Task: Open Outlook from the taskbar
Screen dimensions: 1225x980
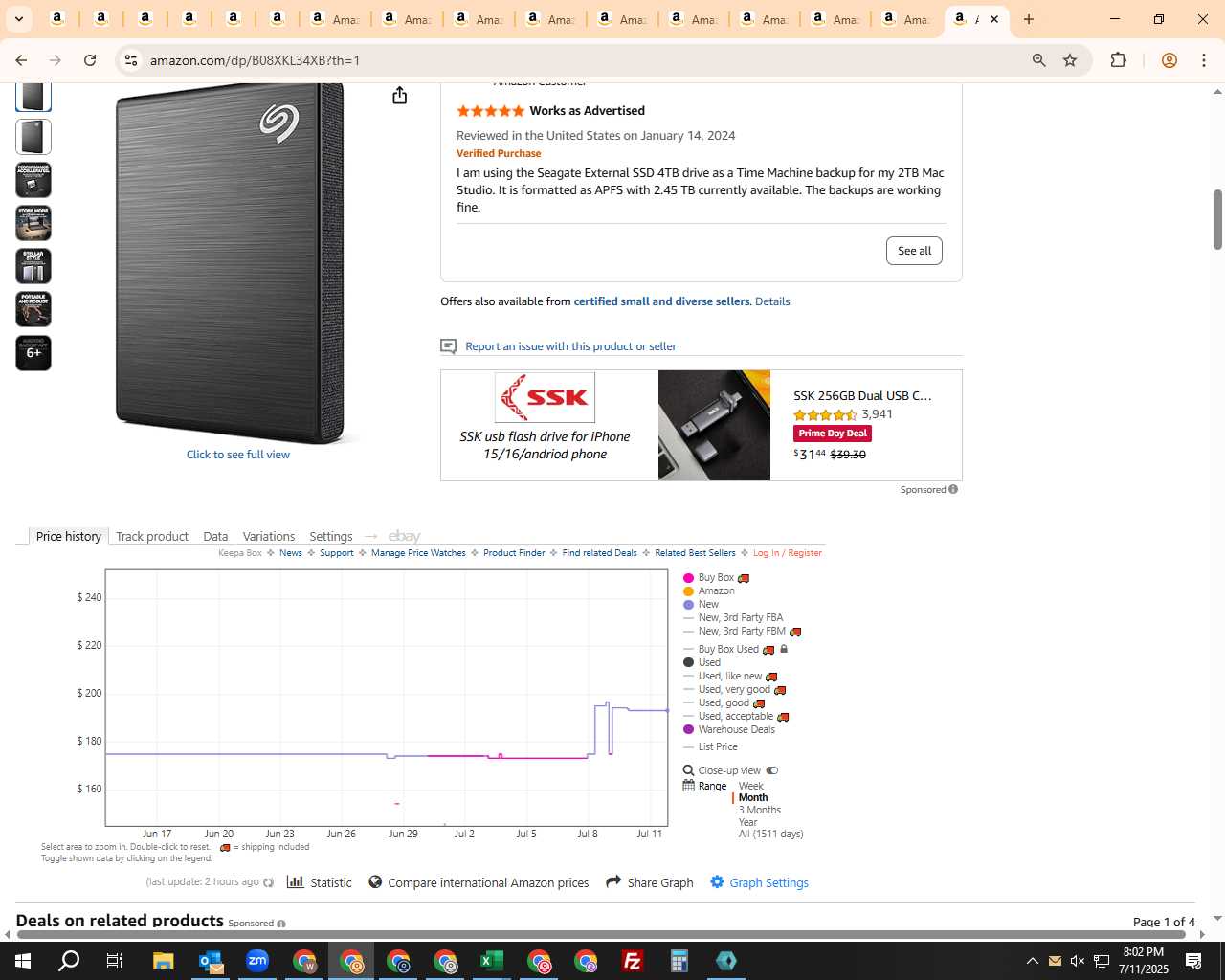Action: point(211,961)
